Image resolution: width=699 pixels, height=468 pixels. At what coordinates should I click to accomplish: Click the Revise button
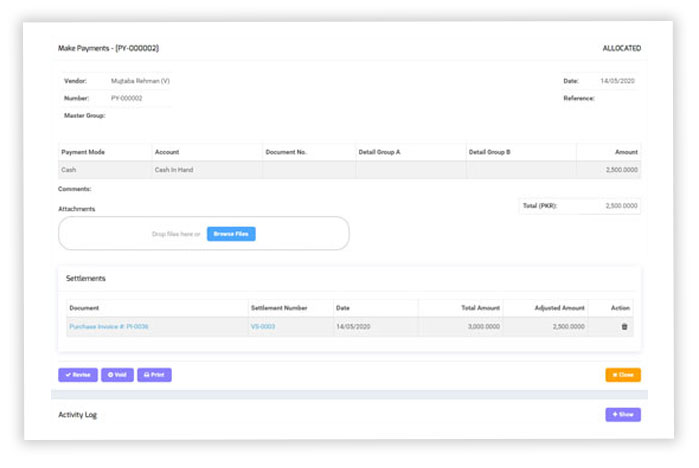click(78, 375)
